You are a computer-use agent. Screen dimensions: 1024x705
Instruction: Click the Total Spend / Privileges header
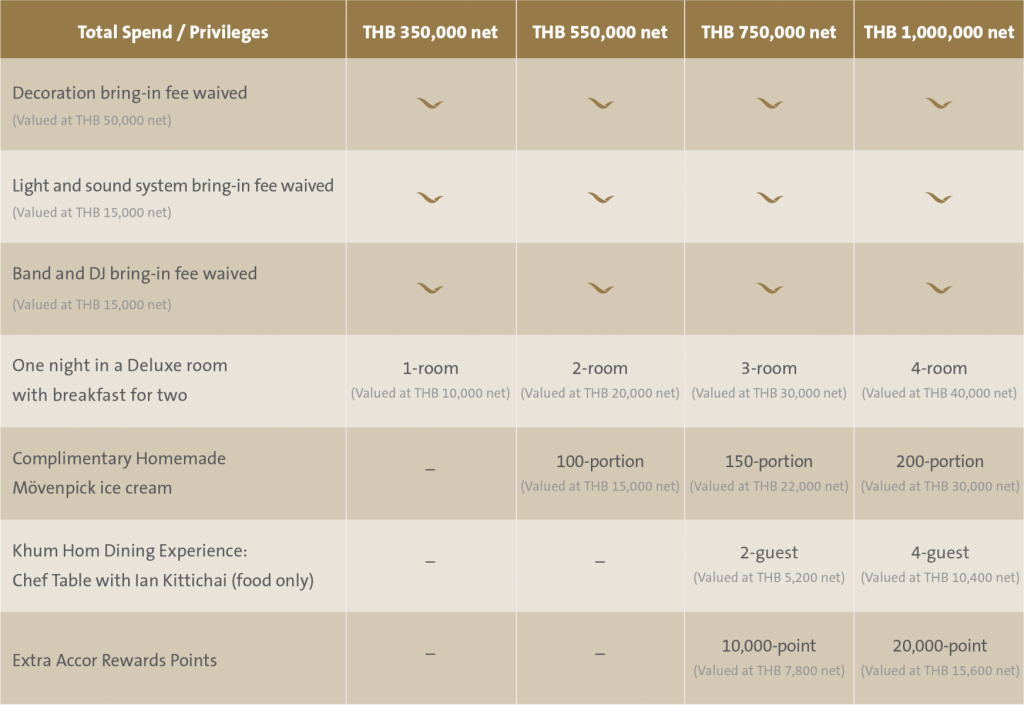(173, 32)
